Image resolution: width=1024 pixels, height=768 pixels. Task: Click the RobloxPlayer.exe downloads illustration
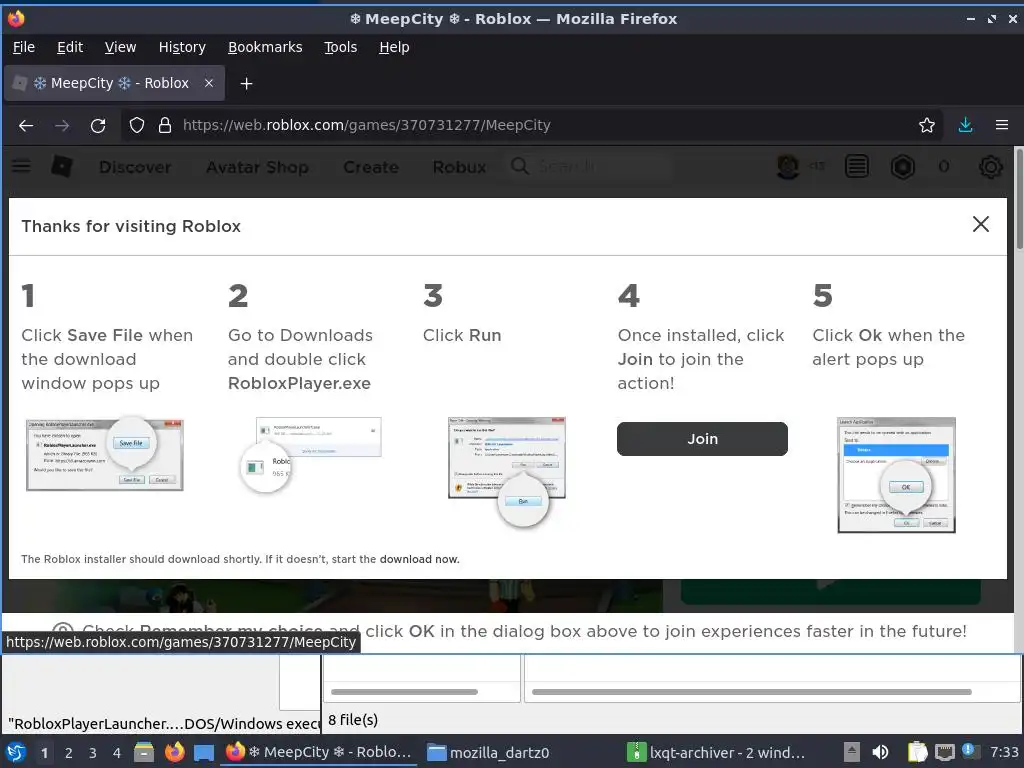click(x=310, y=455)
